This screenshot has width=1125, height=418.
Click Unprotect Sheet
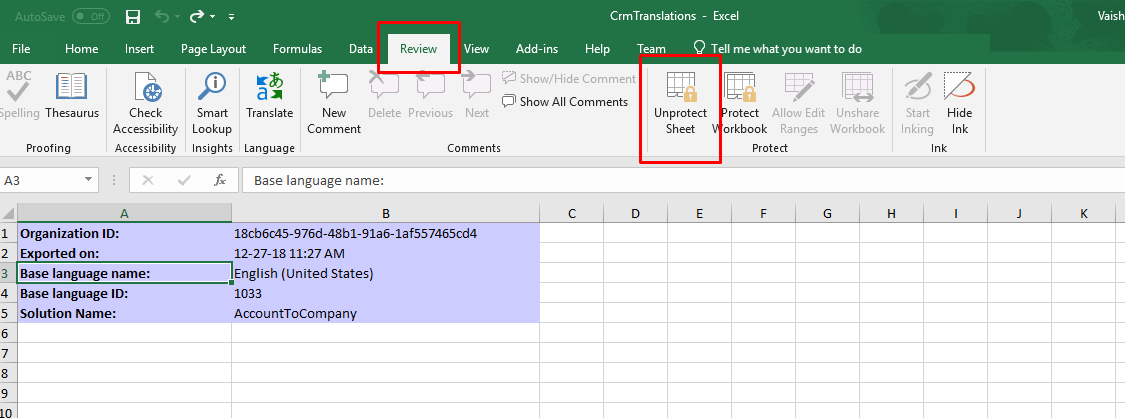pyautogui.click(x=680, y=103)
